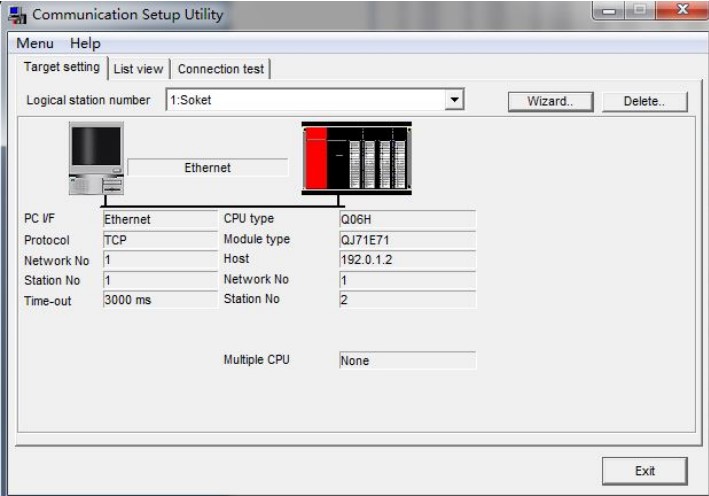709x496 pixels.
Task: Click the Protocol field showing TCP
Action: 159,240
